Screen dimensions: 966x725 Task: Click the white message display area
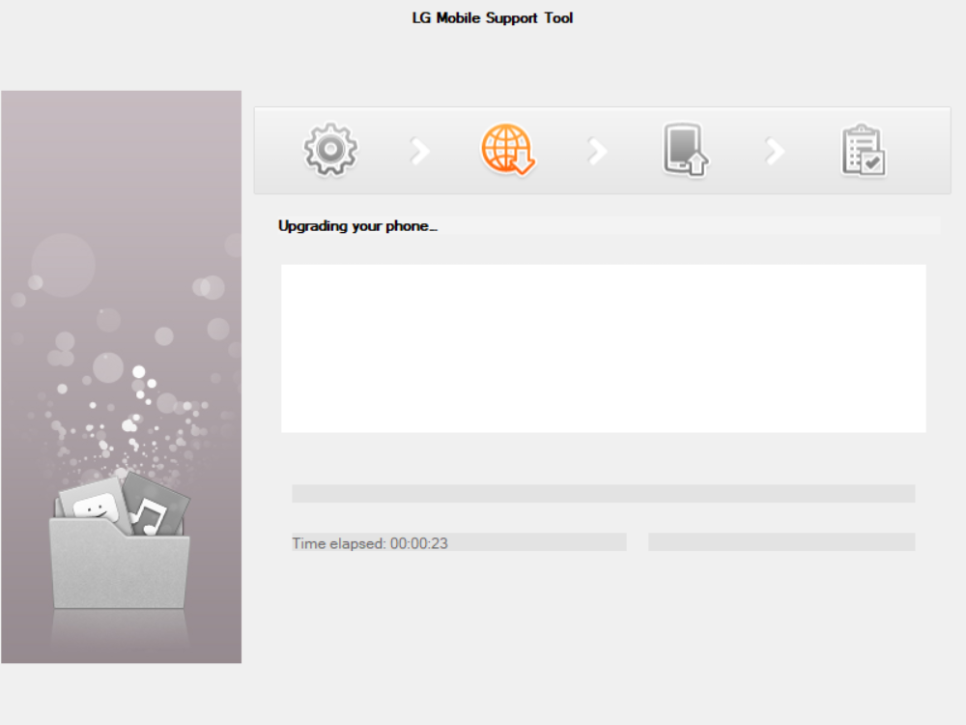(603, 349)
